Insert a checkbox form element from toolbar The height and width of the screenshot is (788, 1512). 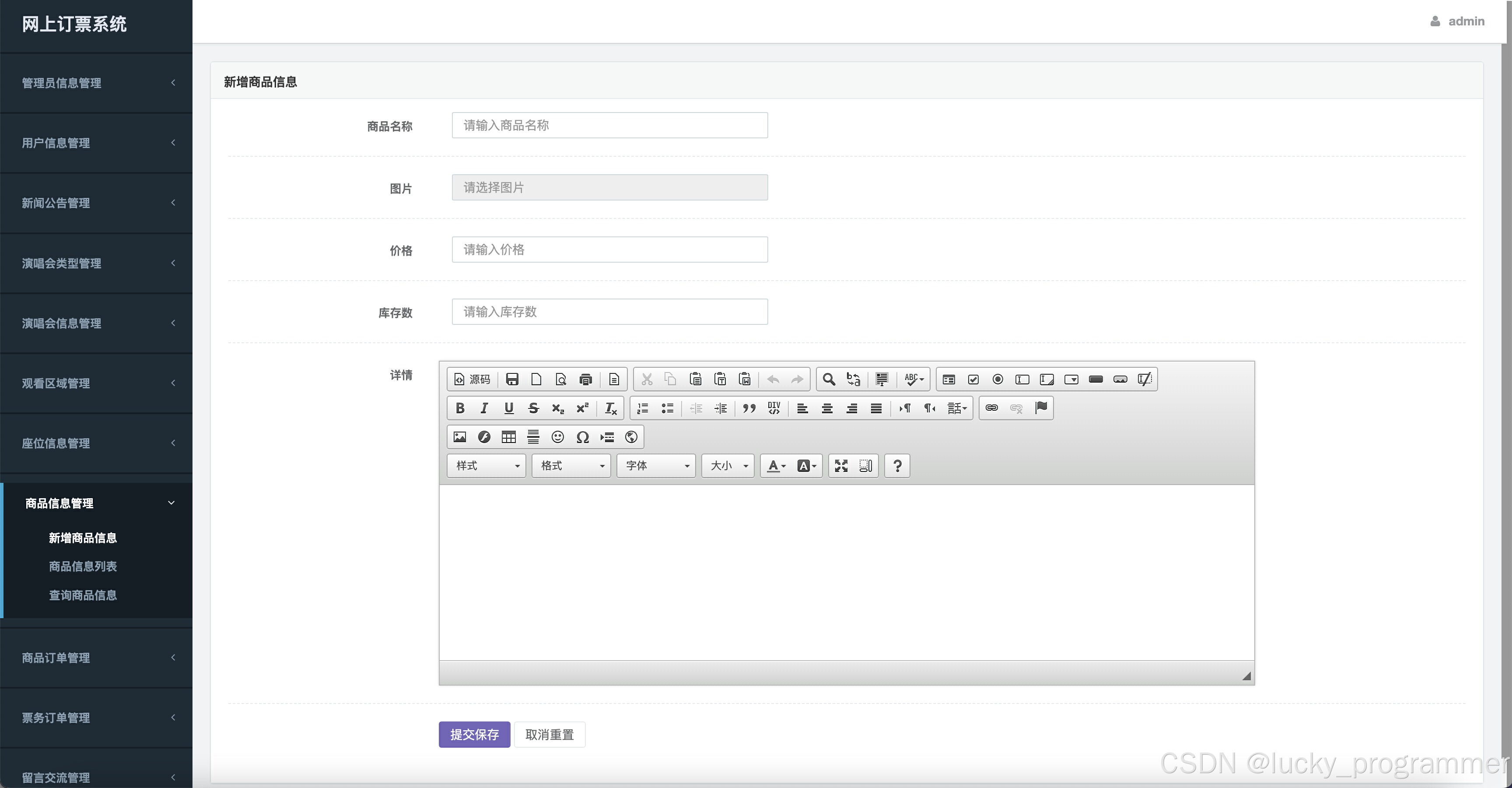click(973, 379)
